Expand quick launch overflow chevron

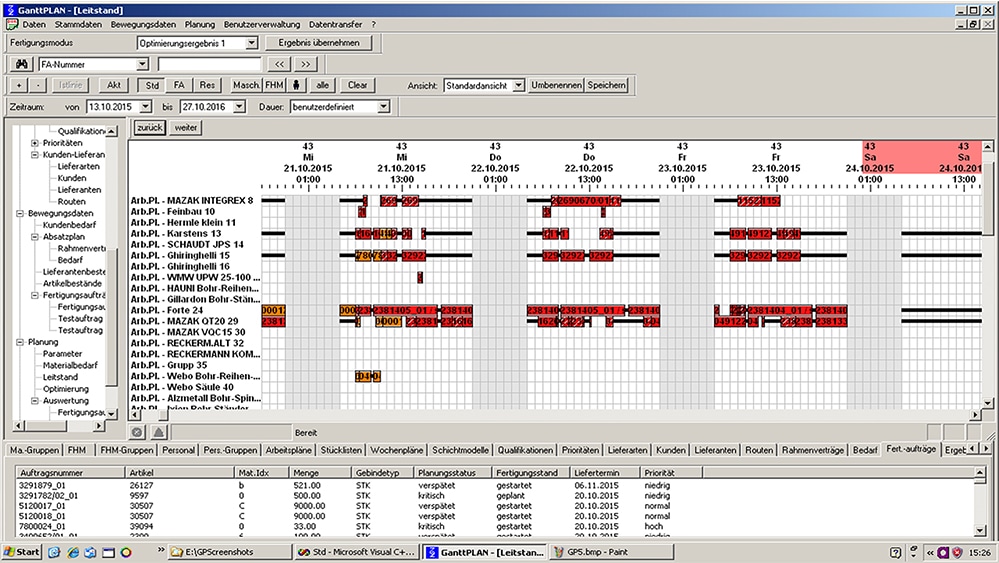click(x=161, y=549)
